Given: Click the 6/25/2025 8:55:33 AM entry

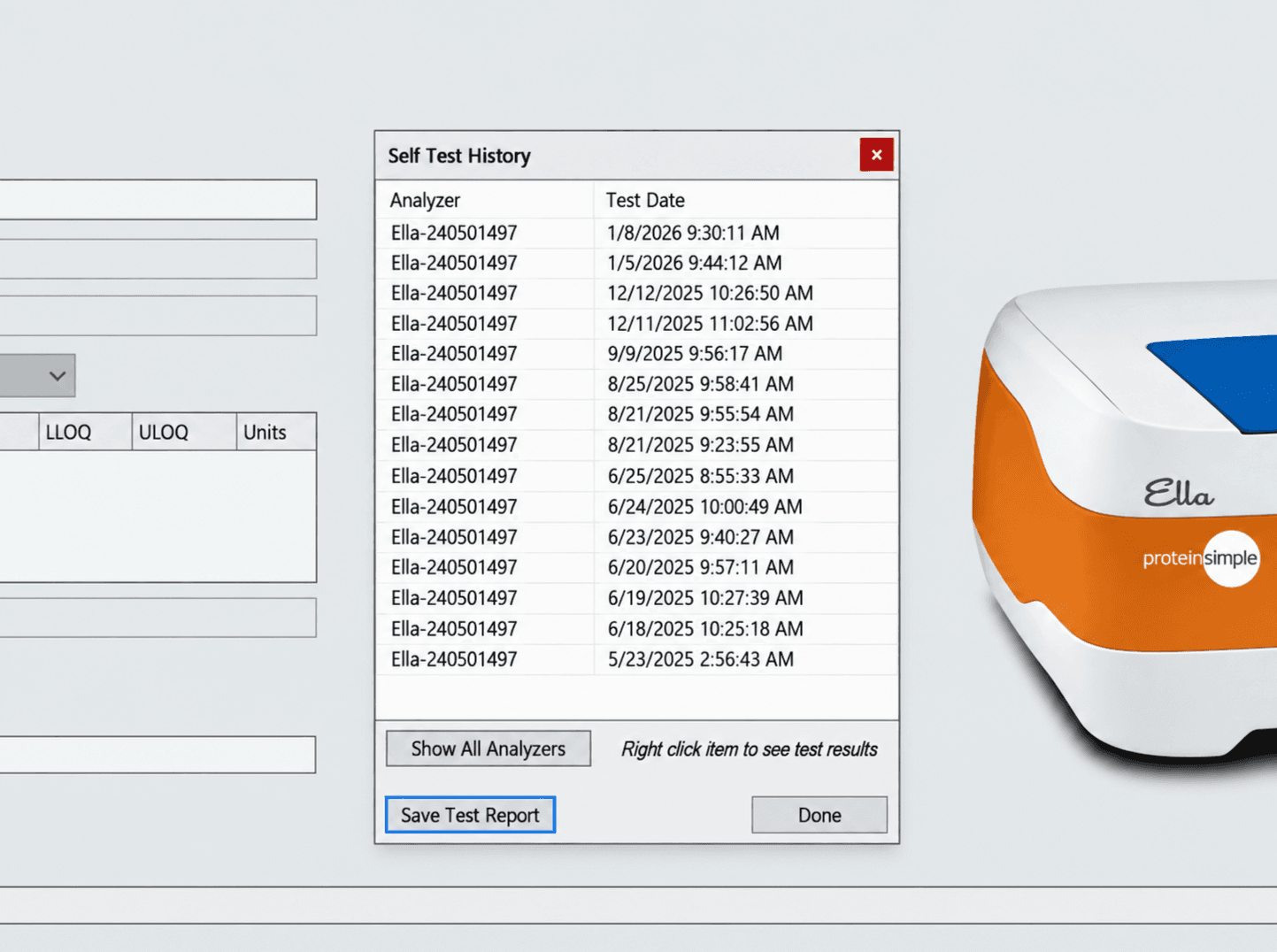Looking at the screenshot, I should point(637,476).
